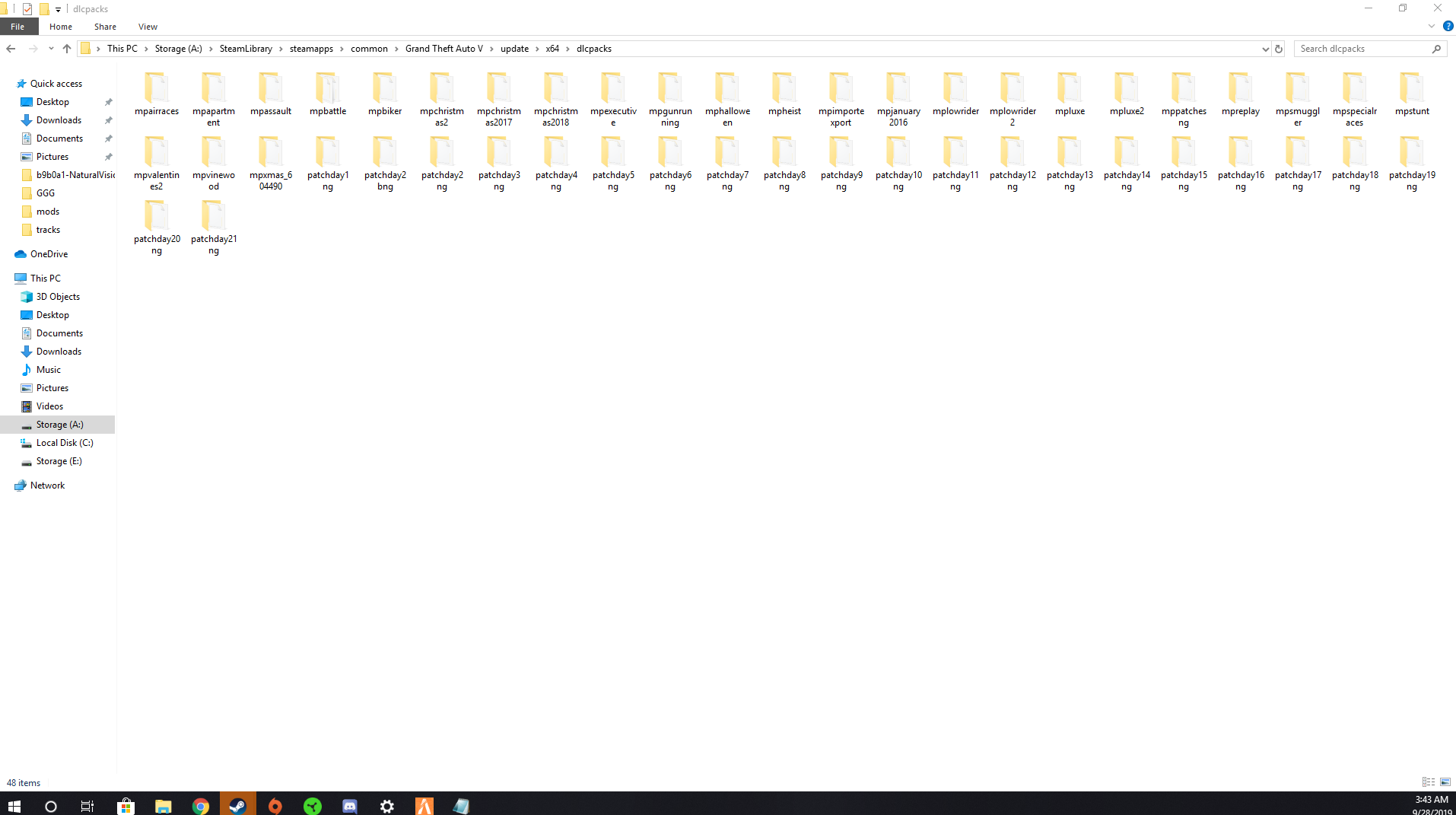Select the mpchristmas2017 folder

click(499, 99)
